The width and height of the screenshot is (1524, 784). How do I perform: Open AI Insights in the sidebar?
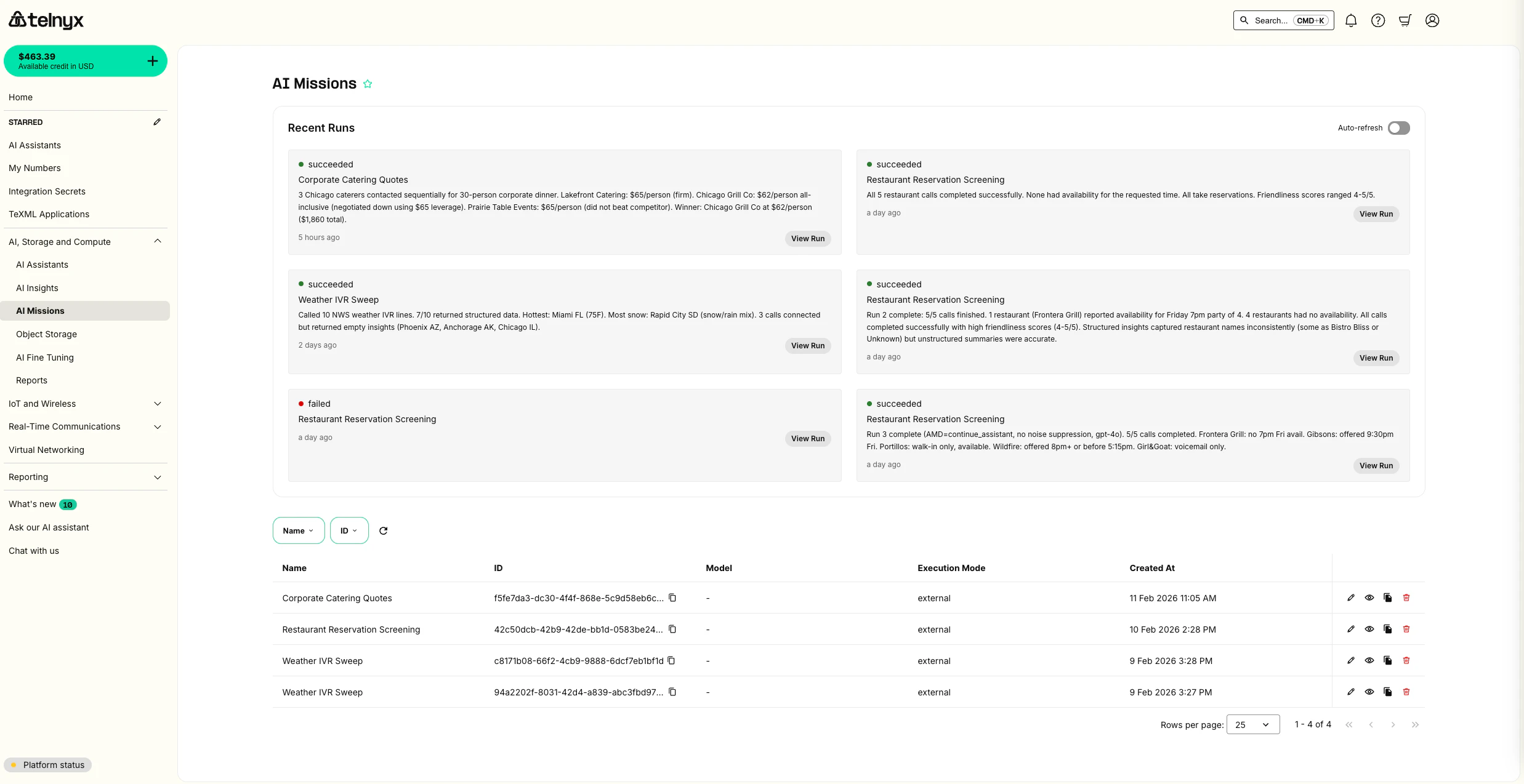click(37, 288)
